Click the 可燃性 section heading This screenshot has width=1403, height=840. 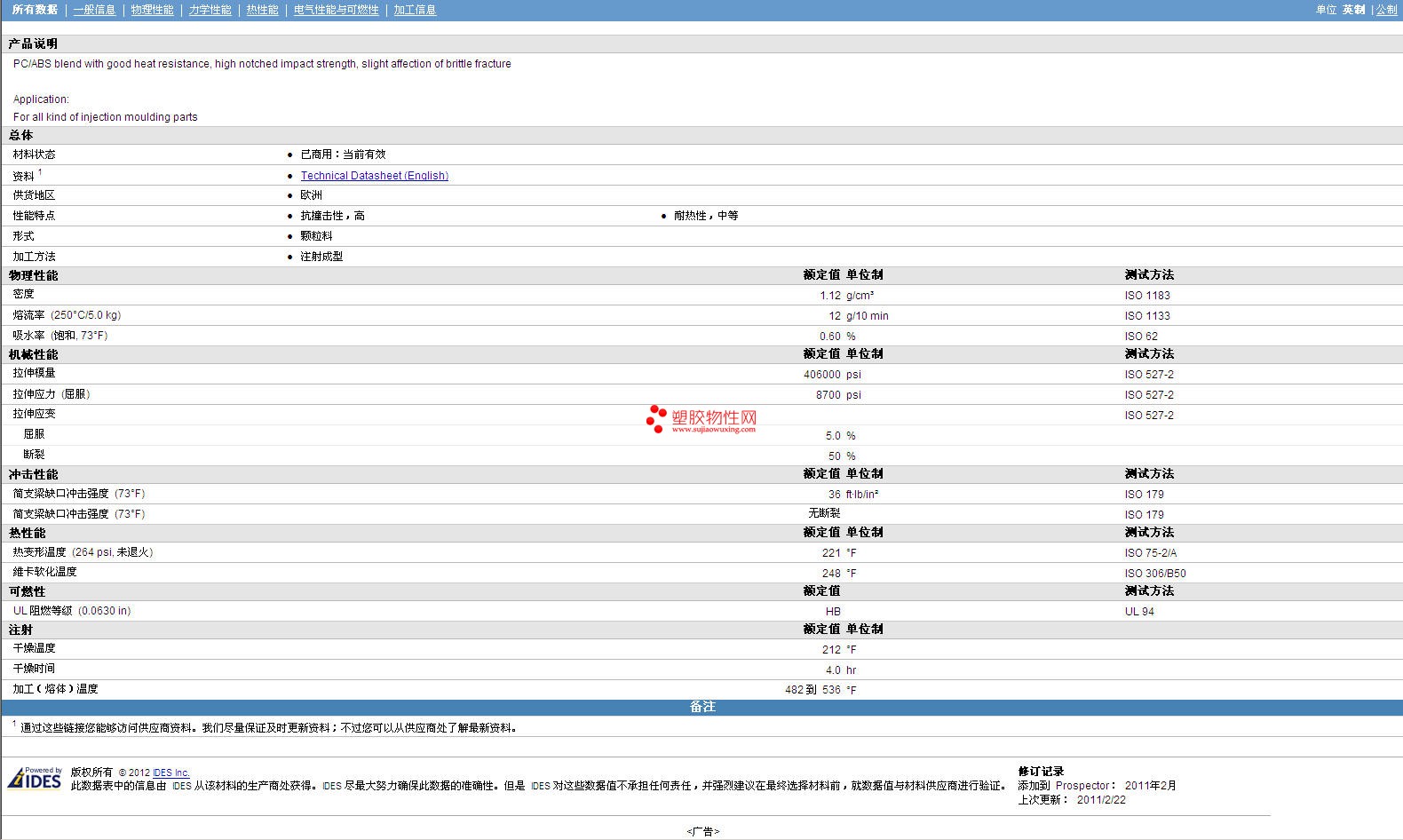(x=27, y=591)
